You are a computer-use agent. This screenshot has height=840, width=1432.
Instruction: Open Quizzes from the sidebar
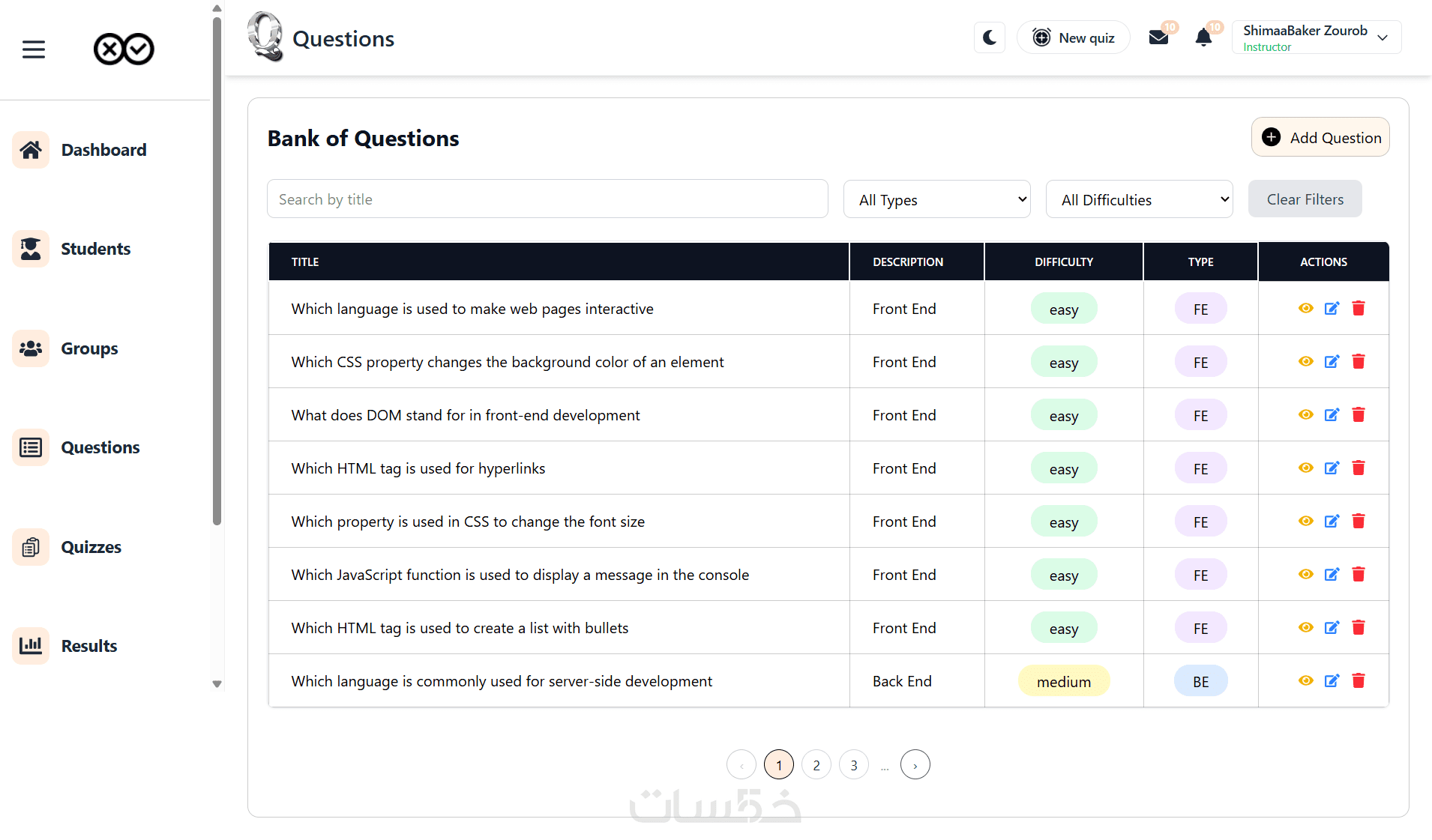[91, 547]
